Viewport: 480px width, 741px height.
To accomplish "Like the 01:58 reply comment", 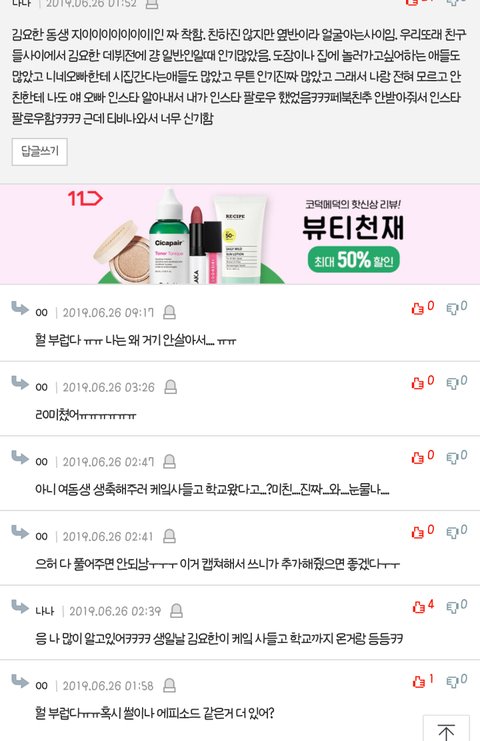I will click(422, 681).
